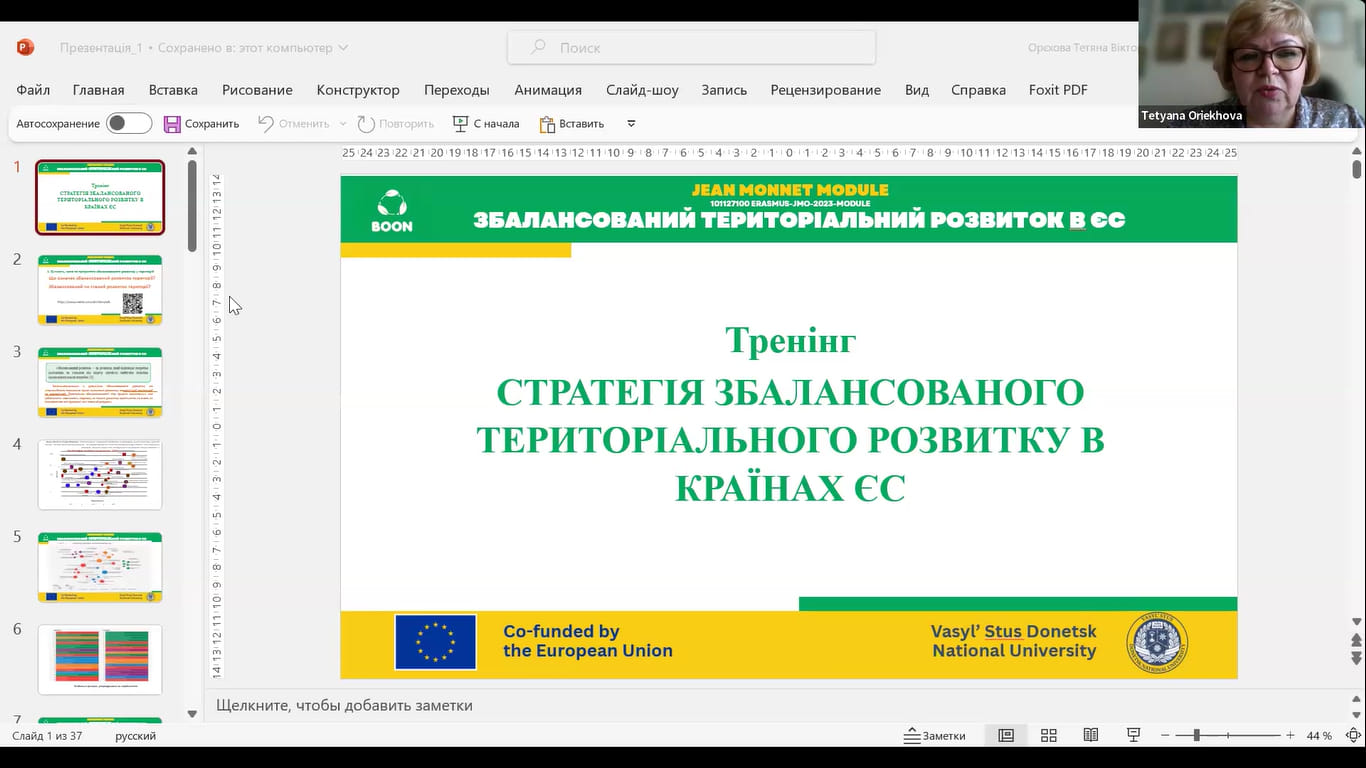
Task: Click the Поиск search box
Action: point(692,47)
